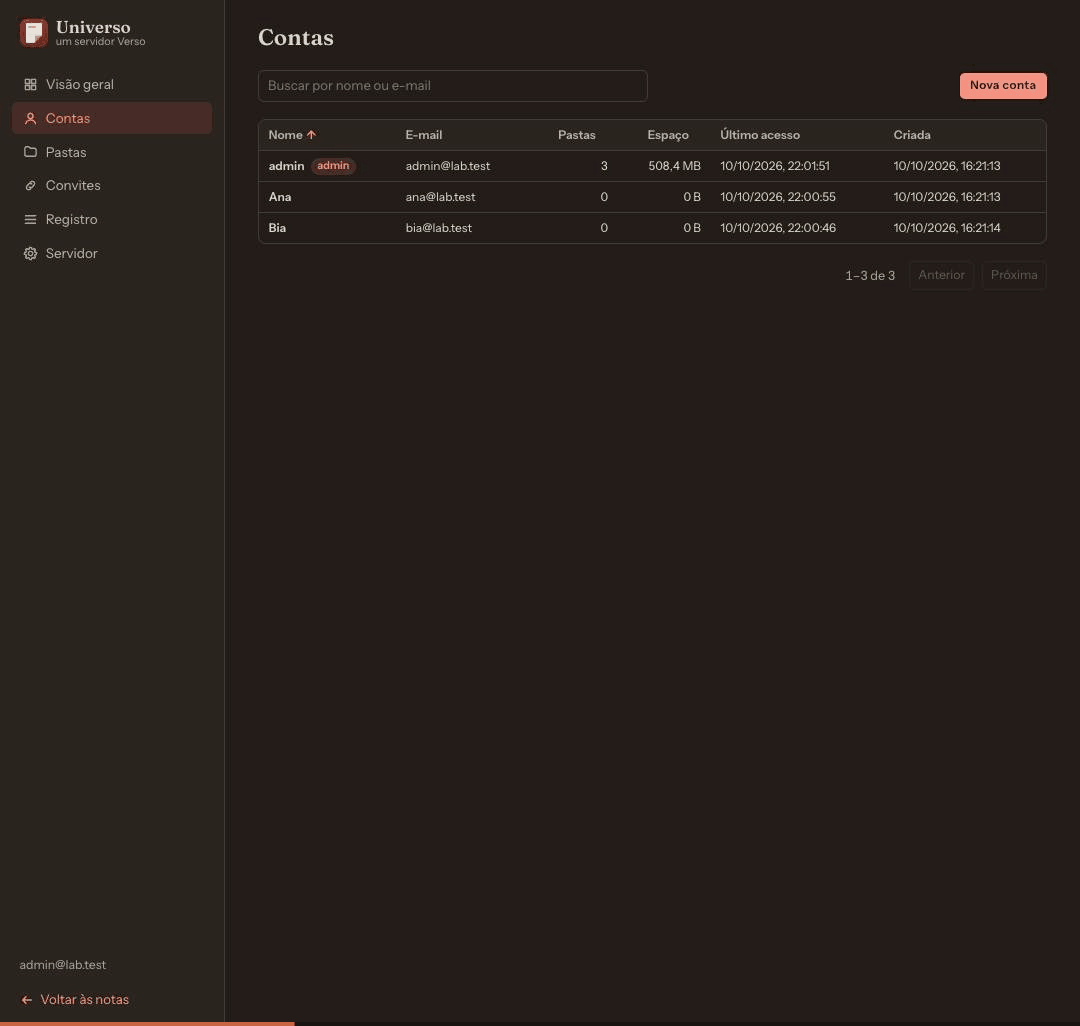This screenshot has width=1080, height=1026.
Task: Click bia@lab.test email cell
Action: tap(438, 228)
